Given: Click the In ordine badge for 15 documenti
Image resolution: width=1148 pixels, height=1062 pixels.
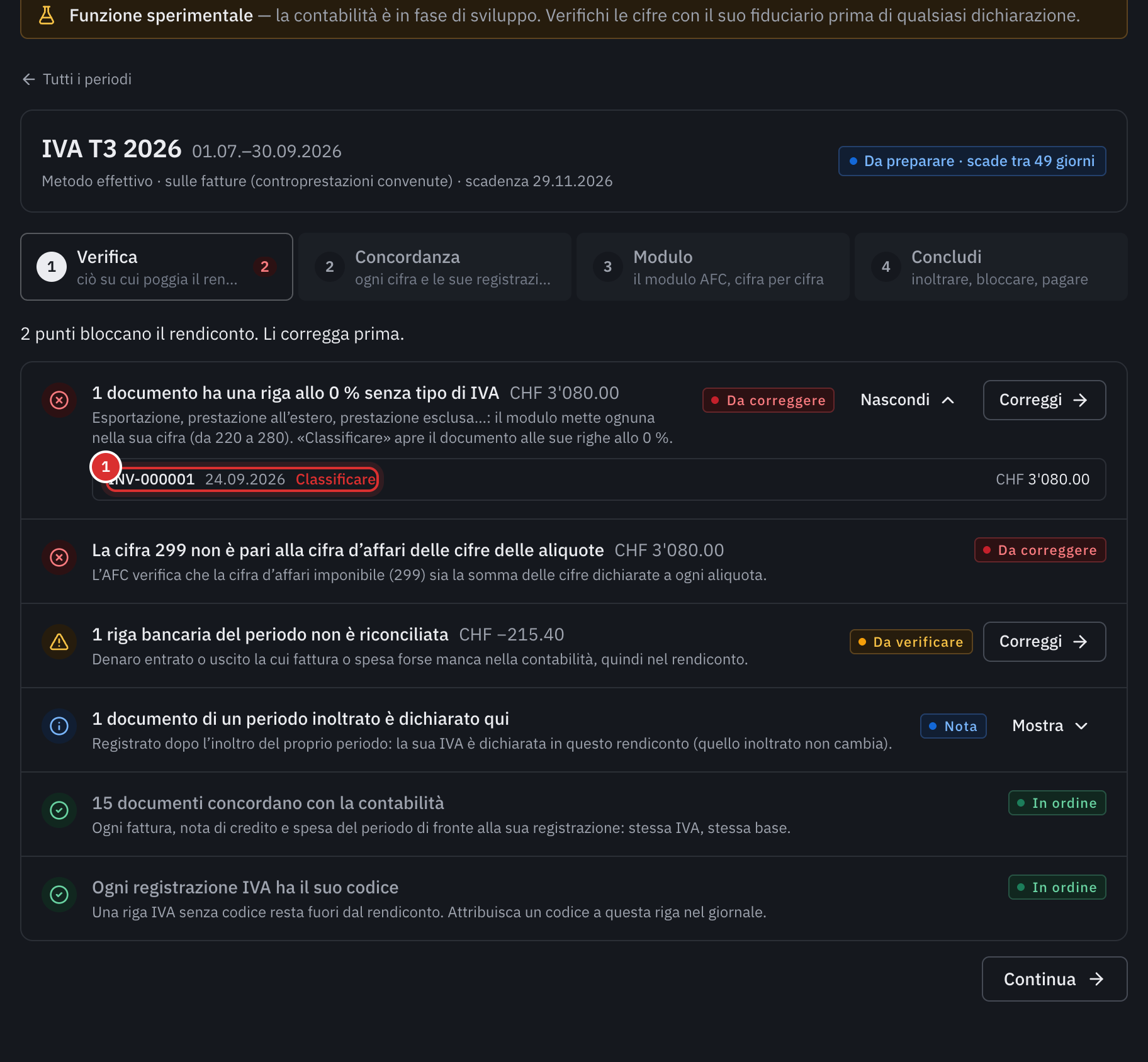Looking at the screenshot, I should tap(1057, 803).
